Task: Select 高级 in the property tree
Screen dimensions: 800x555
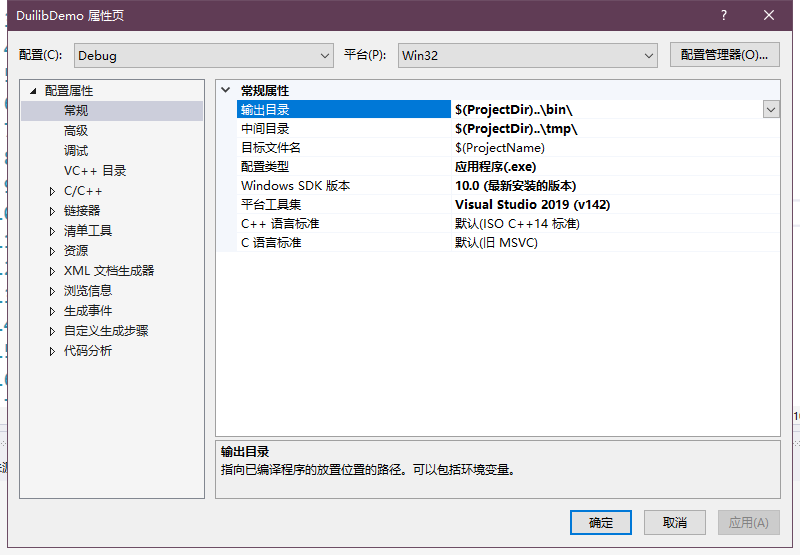Action: point(76,131)
